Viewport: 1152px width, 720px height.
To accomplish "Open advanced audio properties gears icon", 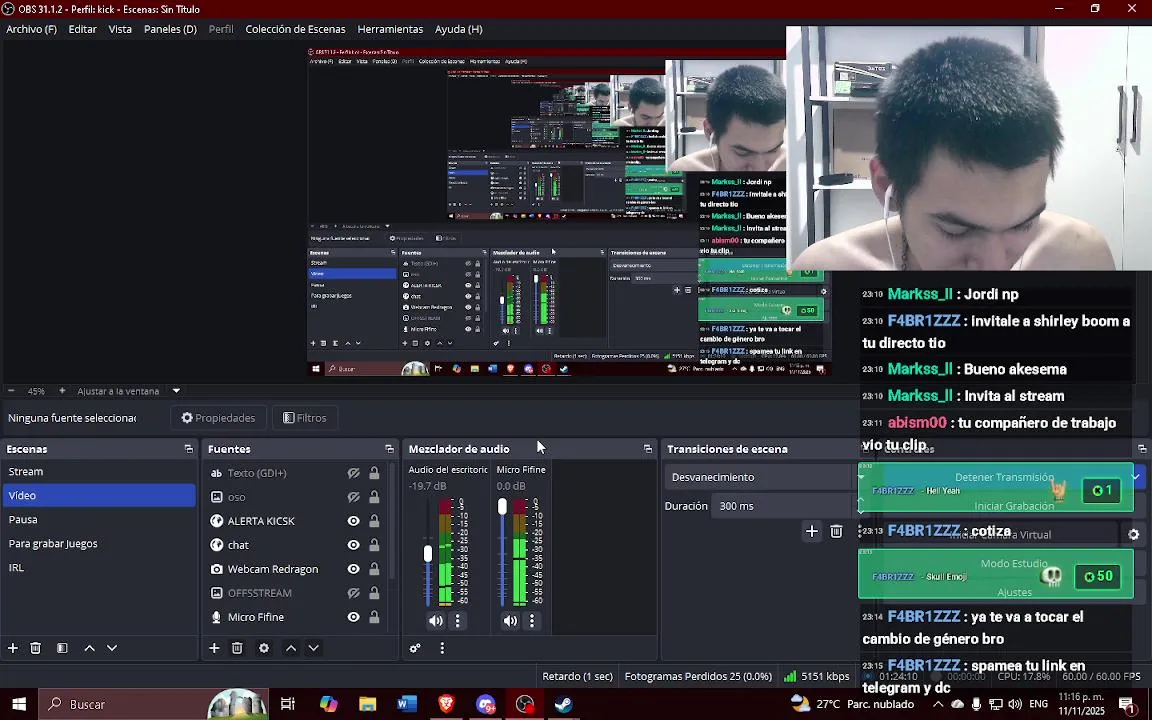I will tap(415, 648).
